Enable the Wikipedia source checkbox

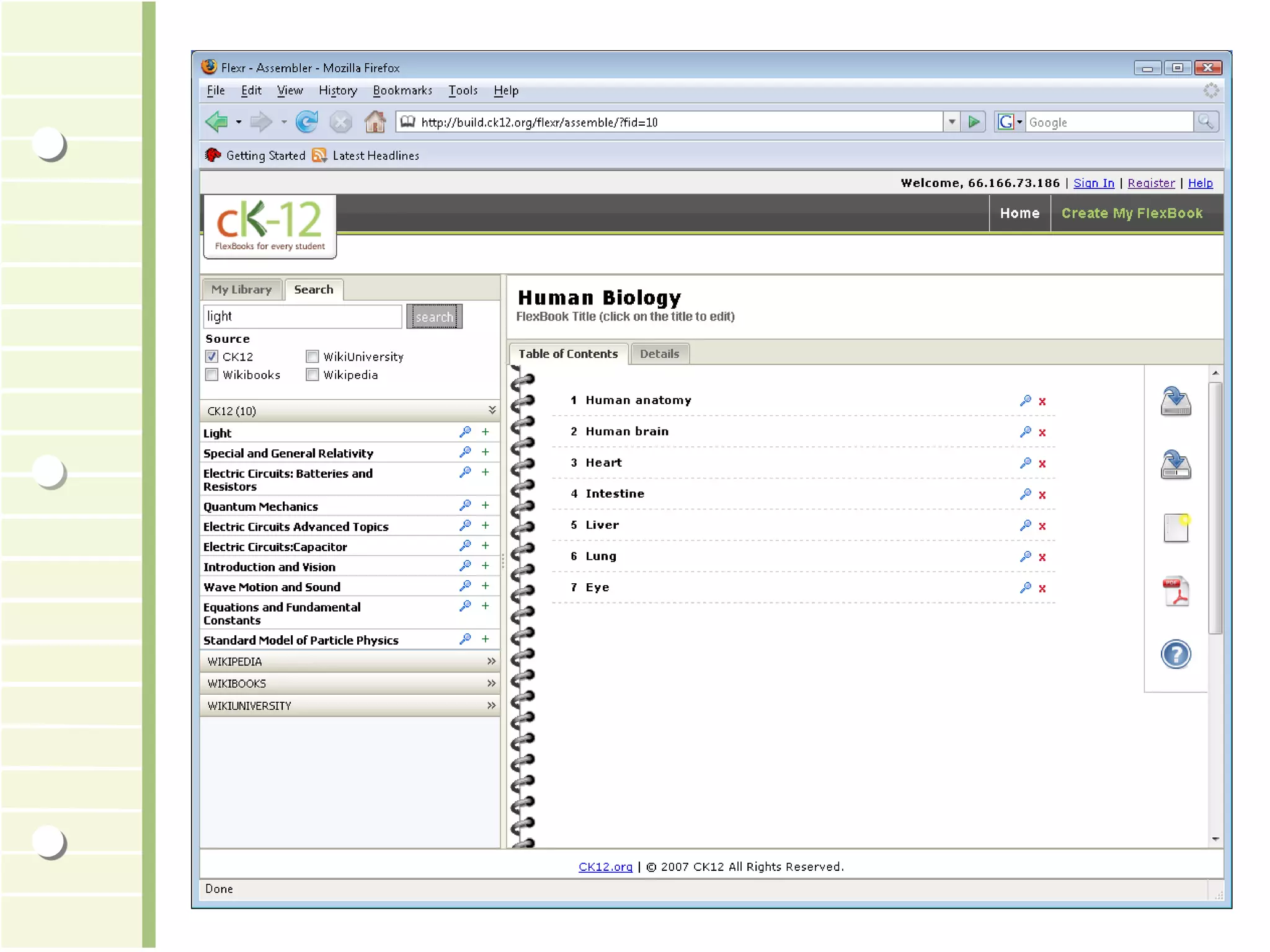point(313,375)
